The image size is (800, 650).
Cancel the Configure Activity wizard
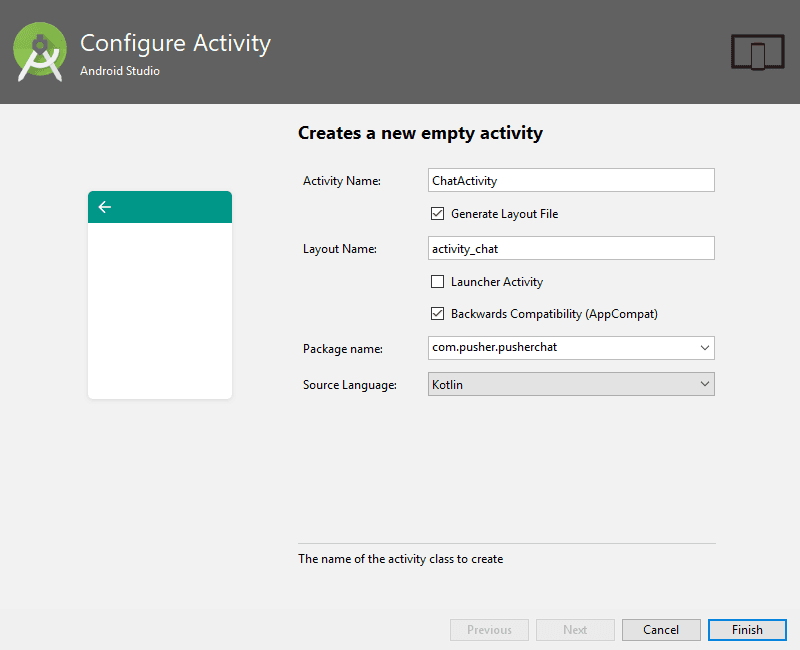click(661, 630)
